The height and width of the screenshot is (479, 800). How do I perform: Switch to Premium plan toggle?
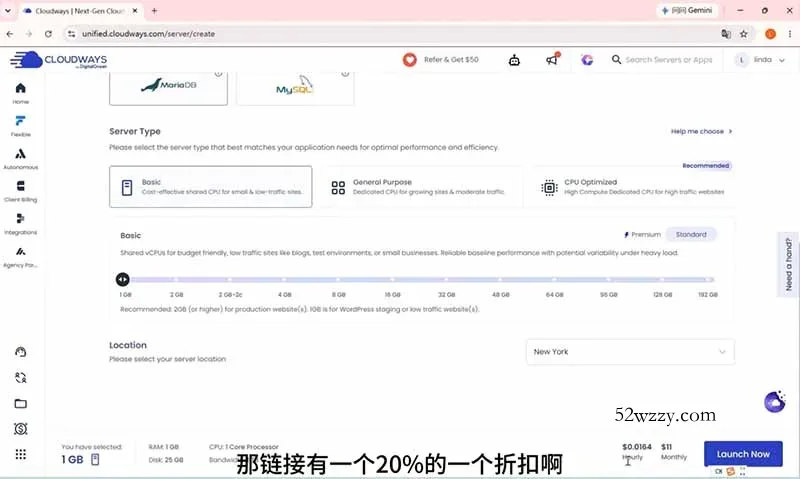(x=642, y=235)
